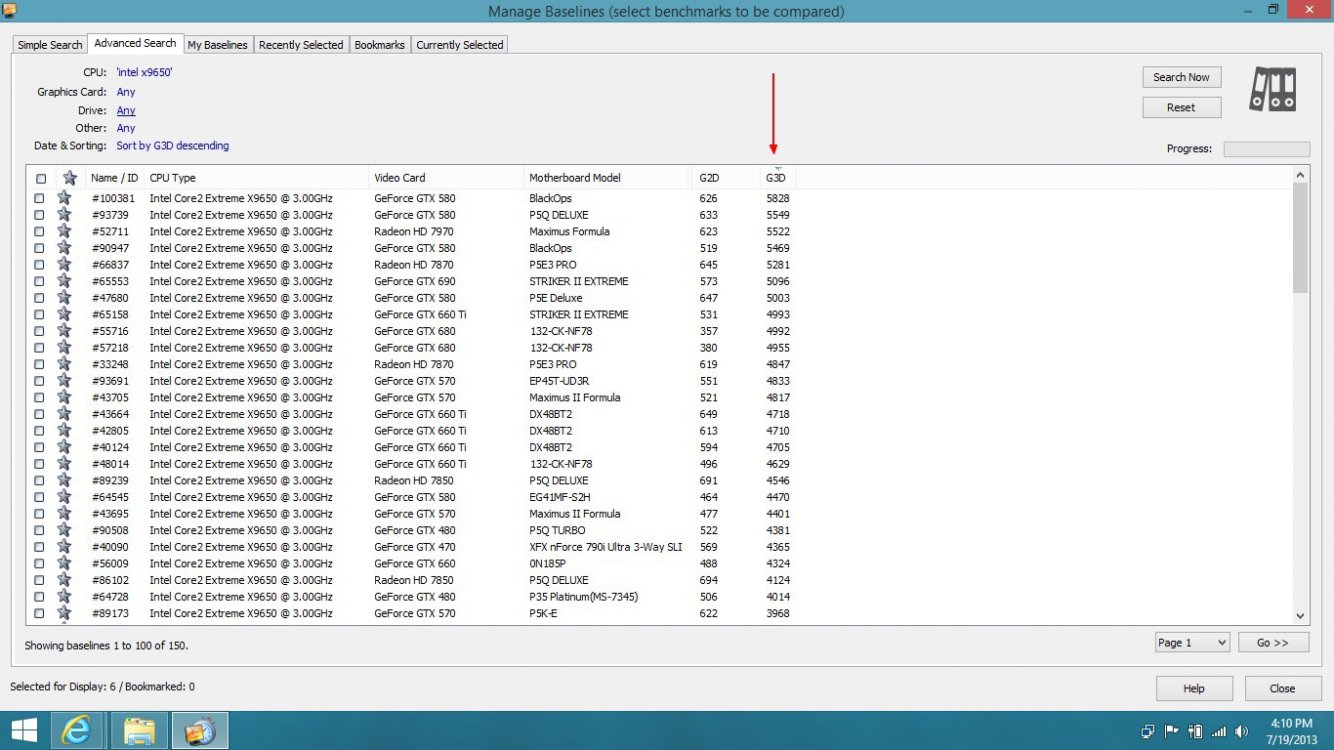This screenshot has width=1334, height=750.
Task: Open Windows Start button
Action: [x=24, y=730]
